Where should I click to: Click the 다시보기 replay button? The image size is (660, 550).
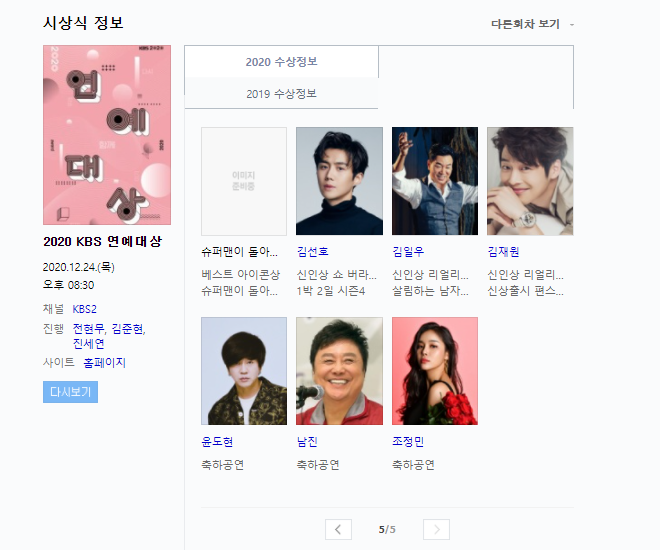70,392
